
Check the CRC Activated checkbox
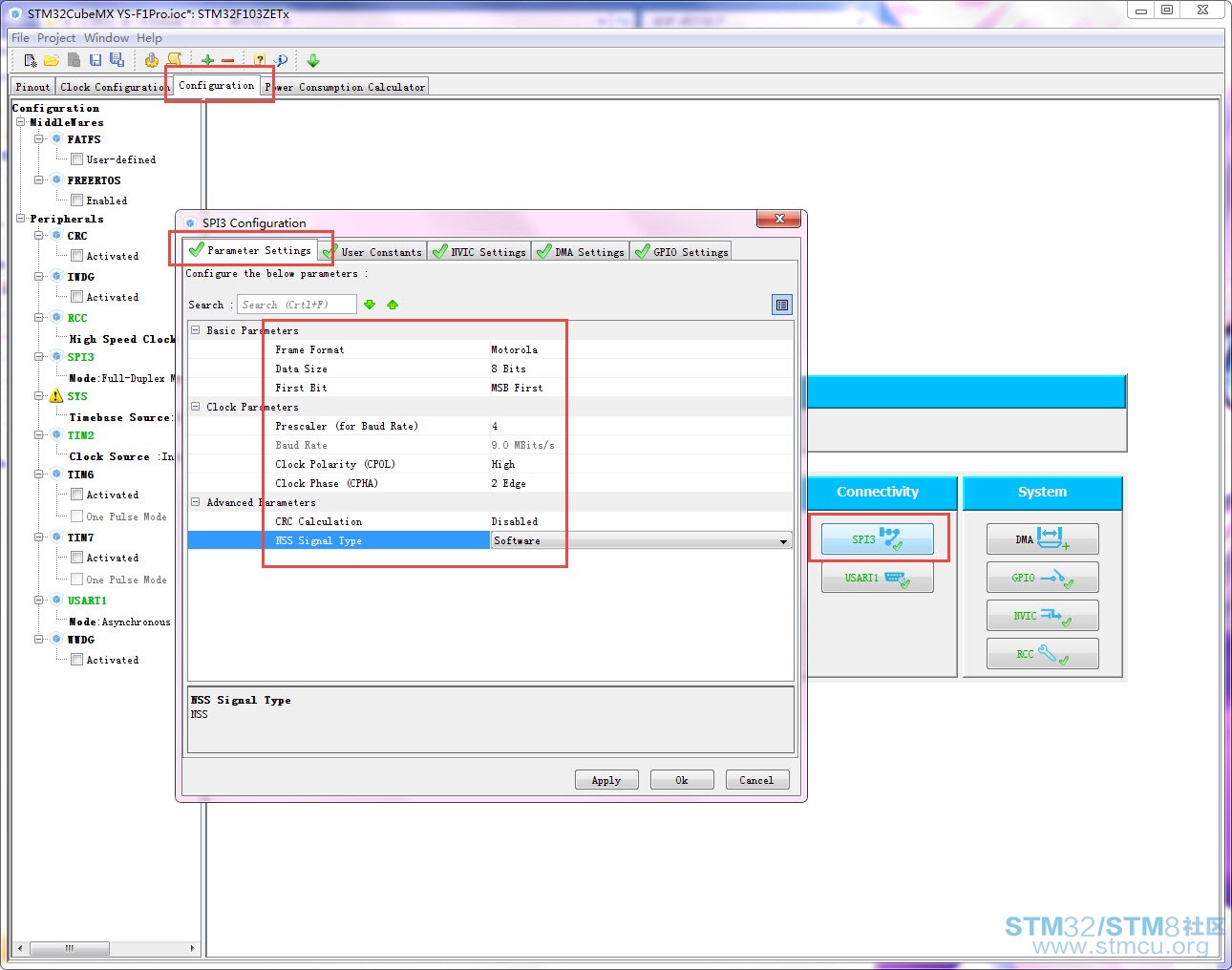[x=76, y=256]
